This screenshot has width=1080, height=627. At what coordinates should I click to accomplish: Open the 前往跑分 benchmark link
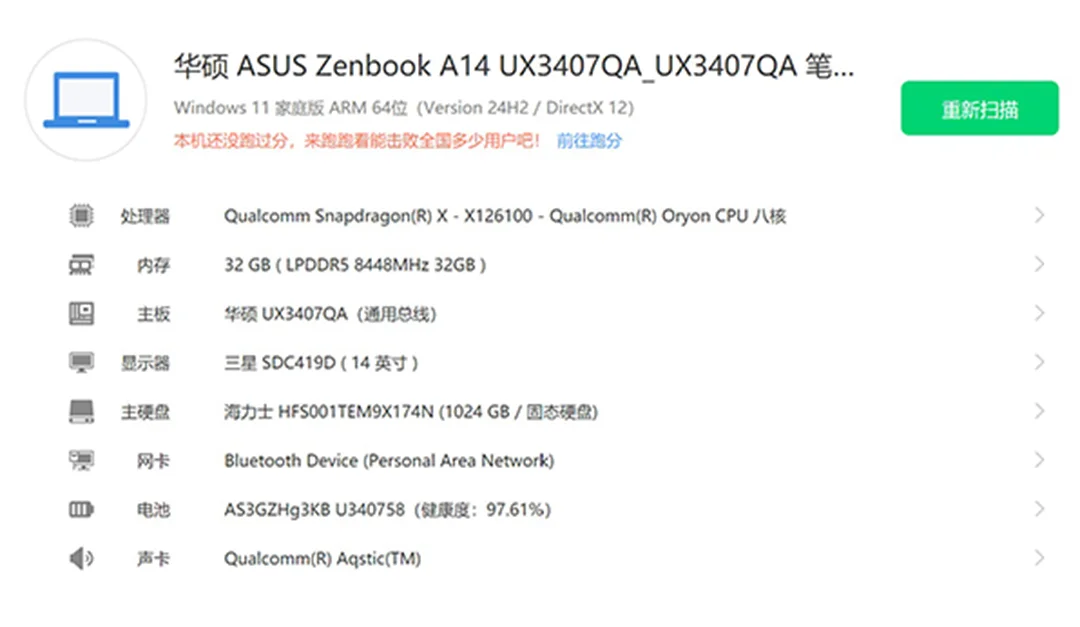point(589,141)
